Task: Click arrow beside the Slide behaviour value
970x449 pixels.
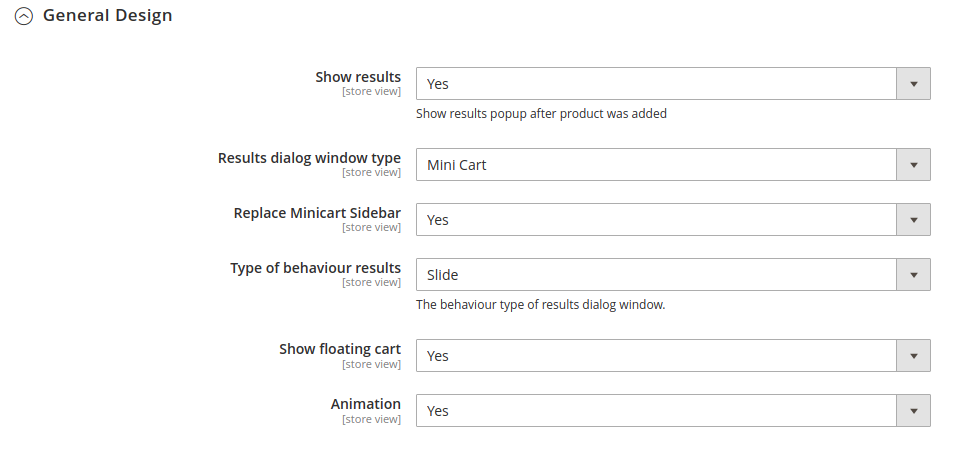Action: (x=913, y=275)
